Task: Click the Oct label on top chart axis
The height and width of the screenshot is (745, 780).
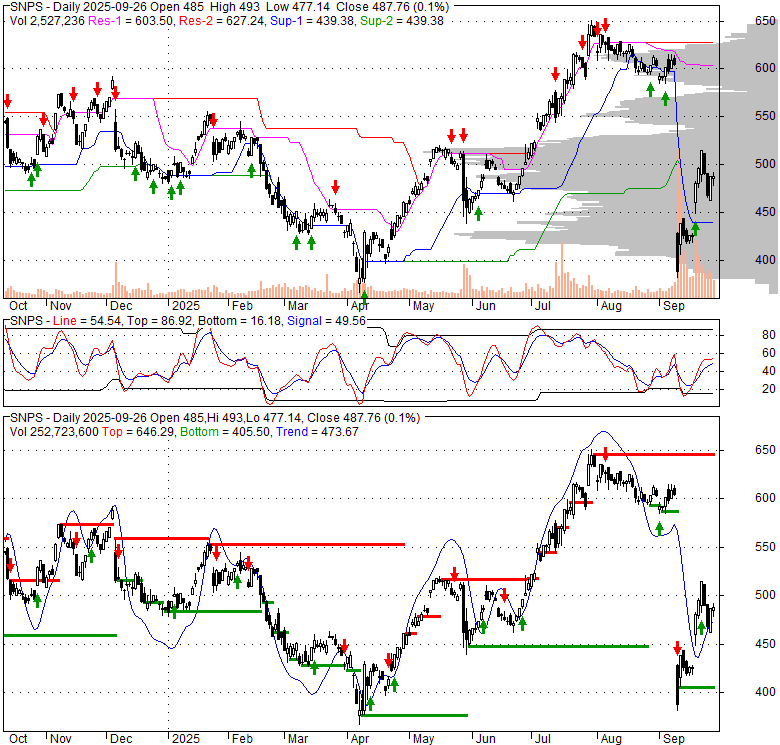Action: [18, 306]
